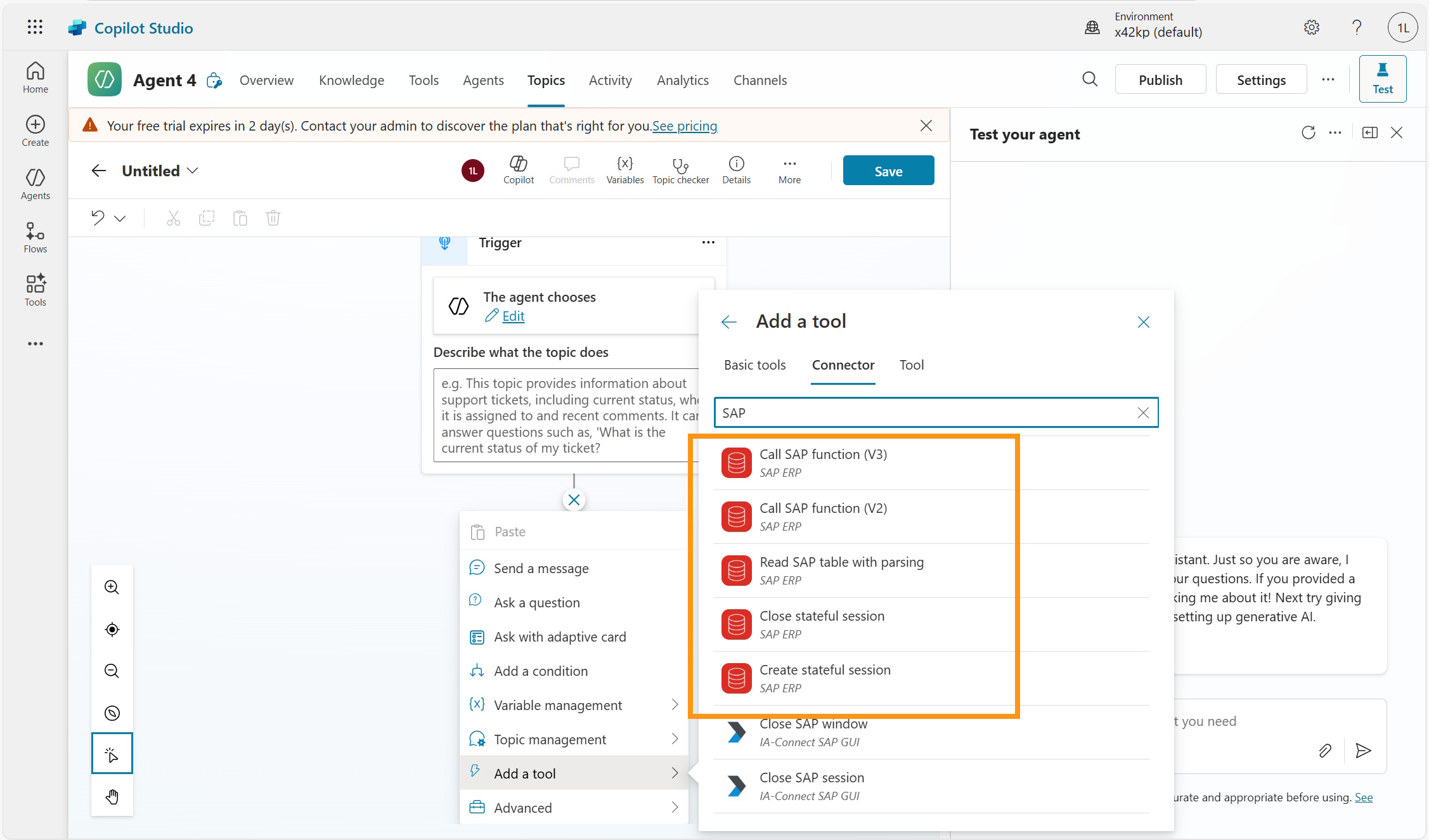This screenshot has height=840, width=1429.
Task: Choose Add a condition from menu
Action: point(574,671)
